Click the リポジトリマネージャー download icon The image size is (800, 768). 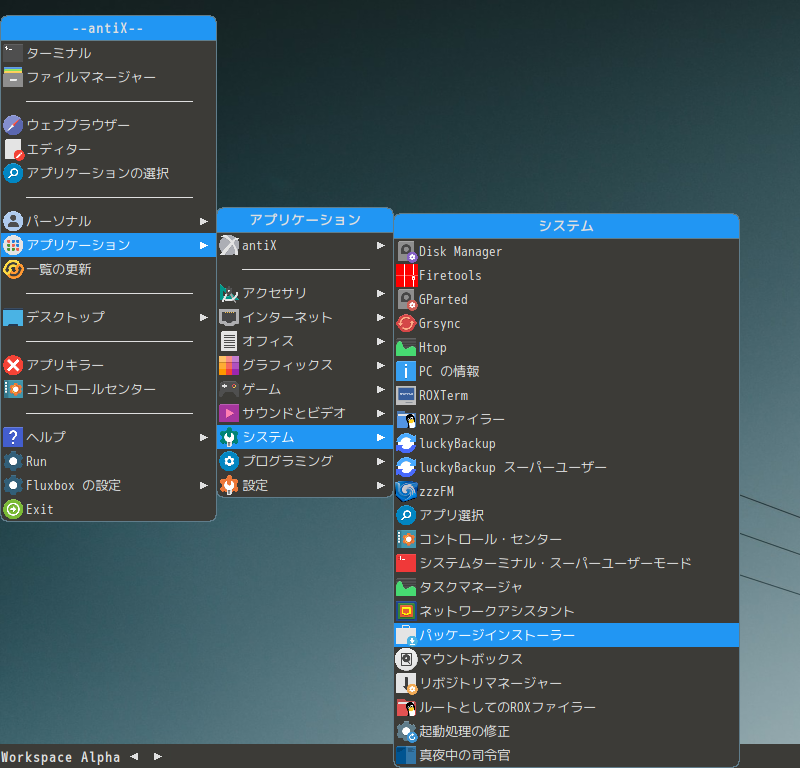tap(406, 683)
